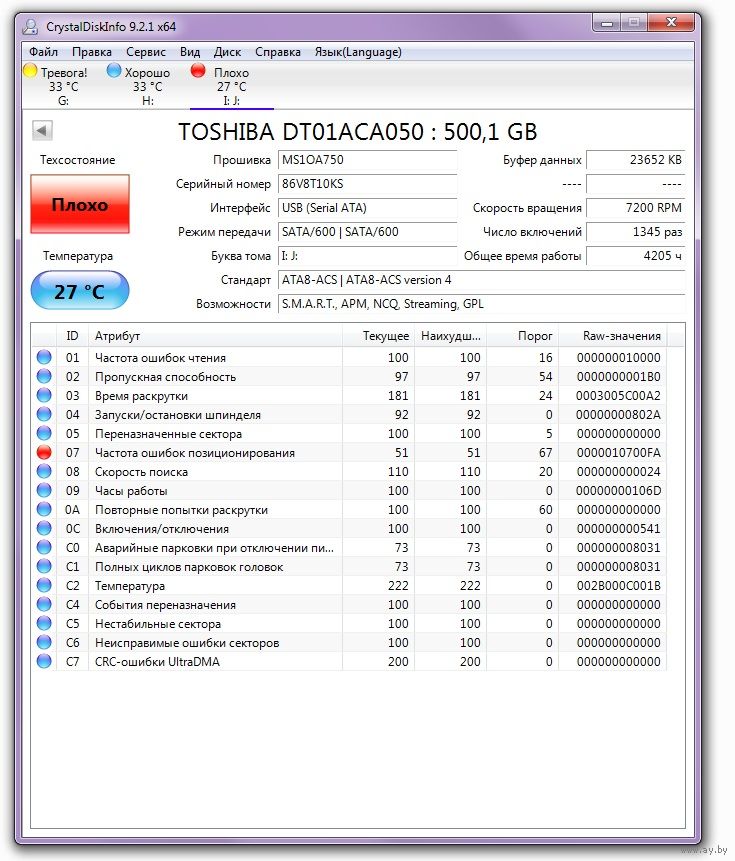
Task: Click the Возможности field S.M.A.R.T., APM
Action: click(x=481, y=304)
